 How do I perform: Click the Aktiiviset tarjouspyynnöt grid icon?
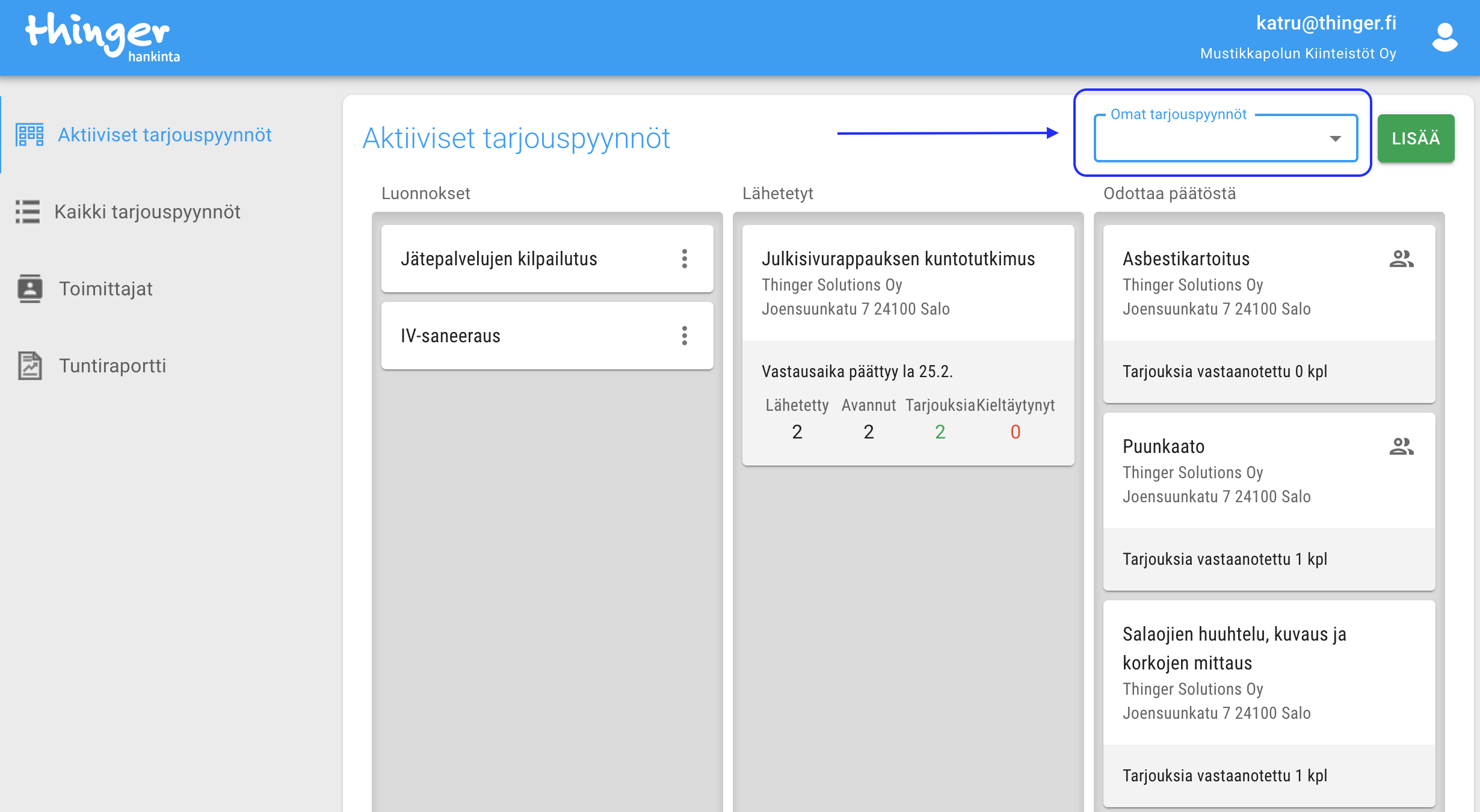tap(29, 135)
